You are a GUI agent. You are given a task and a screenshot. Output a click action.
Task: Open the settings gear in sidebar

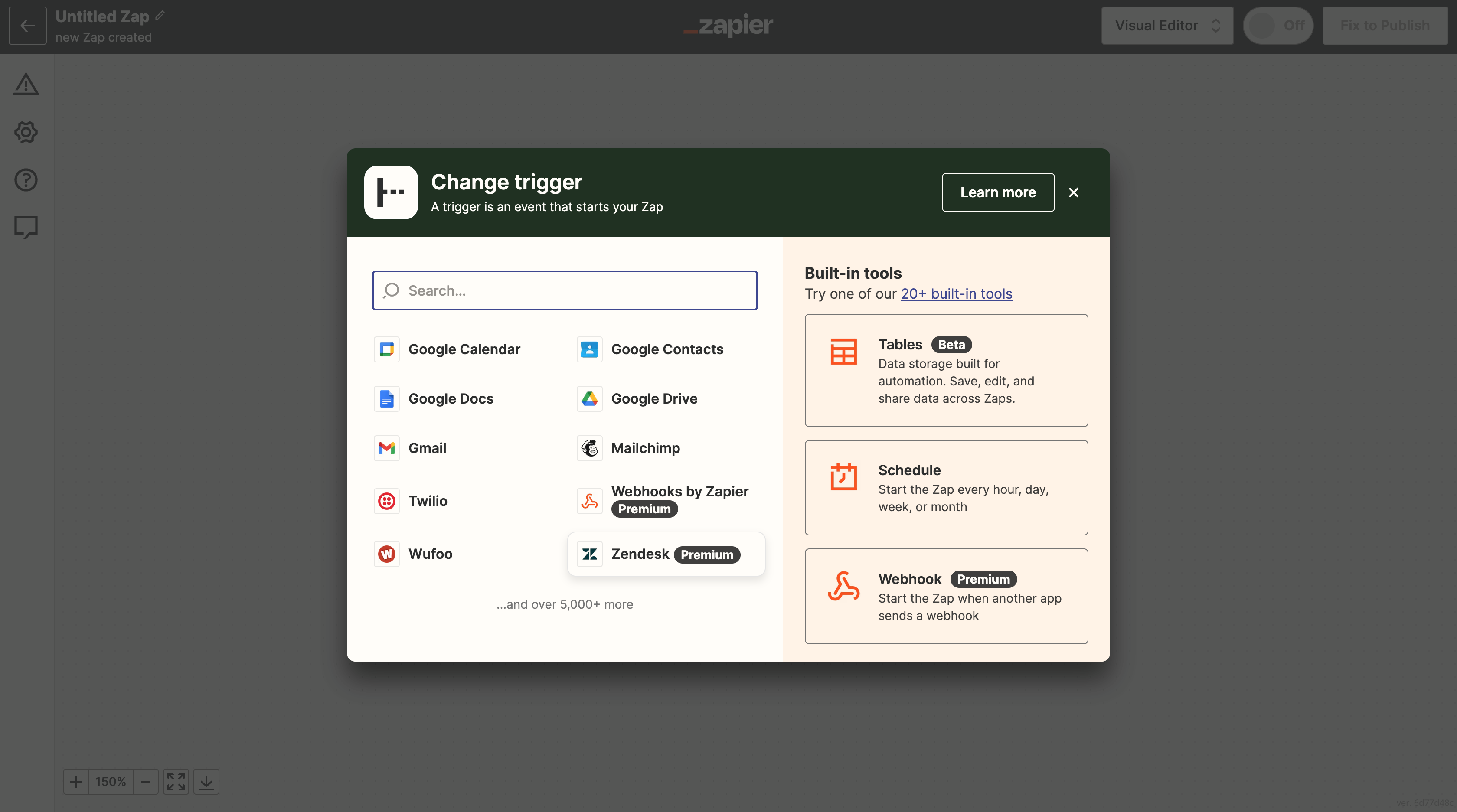coord(26,132)
